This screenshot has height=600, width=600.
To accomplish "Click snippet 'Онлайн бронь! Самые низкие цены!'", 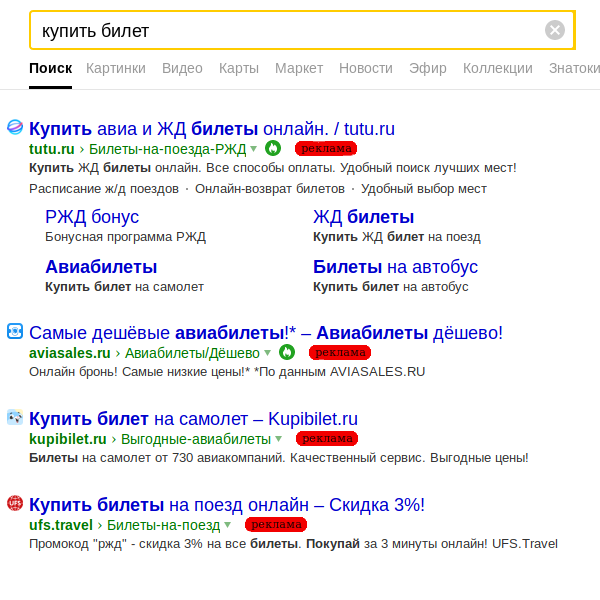I will (x=227, y=372).
